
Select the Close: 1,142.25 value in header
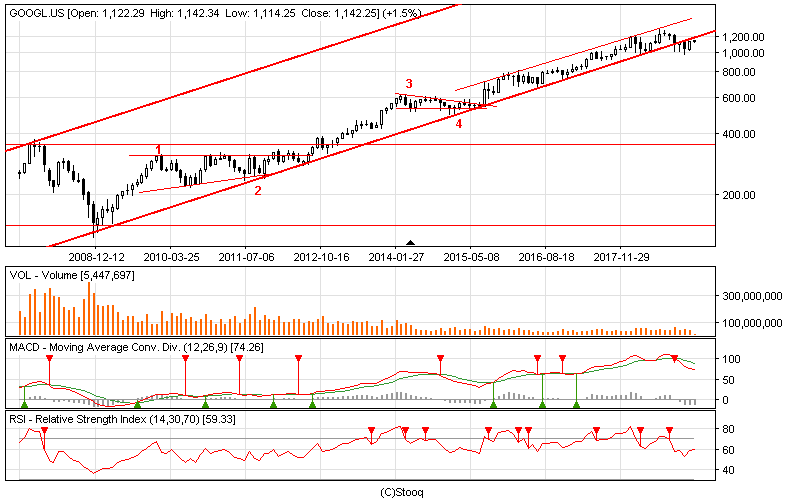[x=338, y=13]
